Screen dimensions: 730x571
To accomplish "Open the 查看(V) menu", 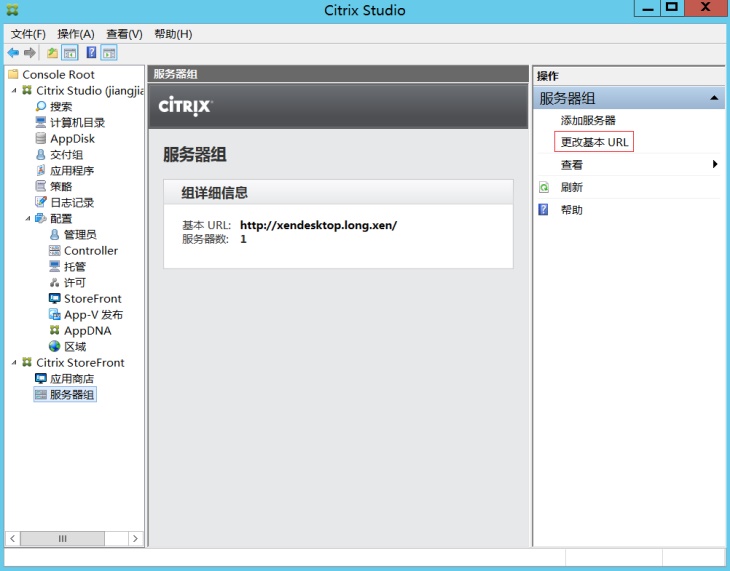I will pos(124,34).
